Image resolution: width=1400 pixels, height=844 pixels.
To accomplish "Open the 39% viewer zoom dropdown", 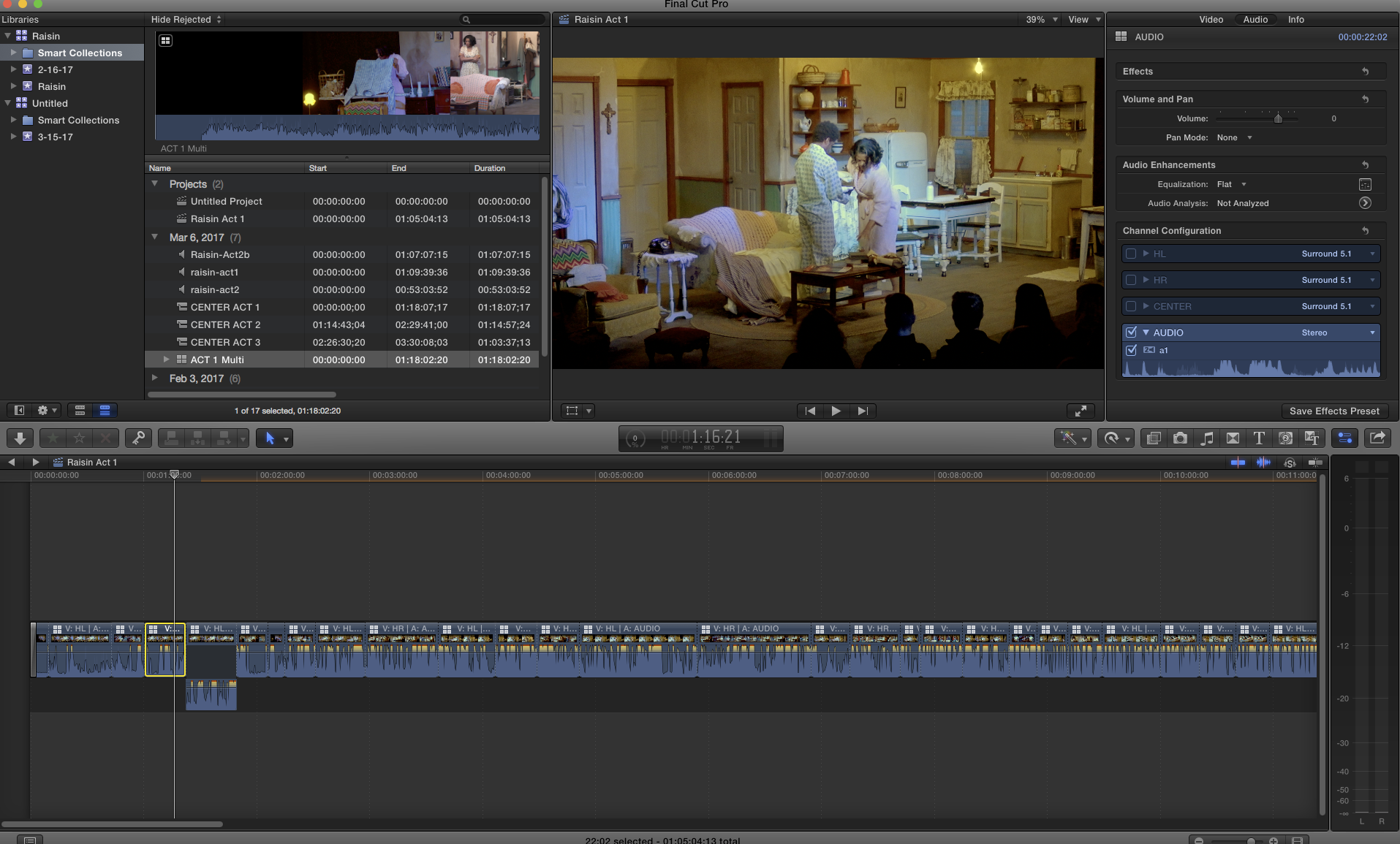I will point(1042,20).
